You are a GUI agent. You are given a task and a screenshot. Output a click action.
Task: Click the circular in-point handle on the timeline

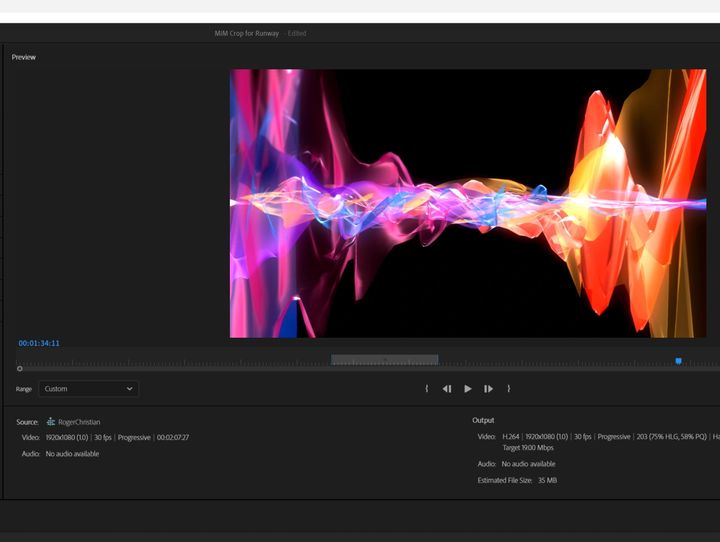[x=19, y=368]
